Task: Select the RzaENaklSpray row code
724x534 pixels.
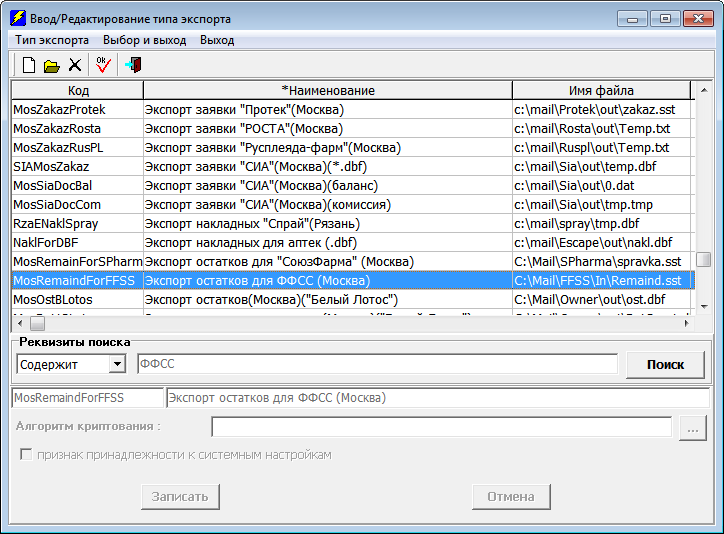Action: (x=78, y=224)
